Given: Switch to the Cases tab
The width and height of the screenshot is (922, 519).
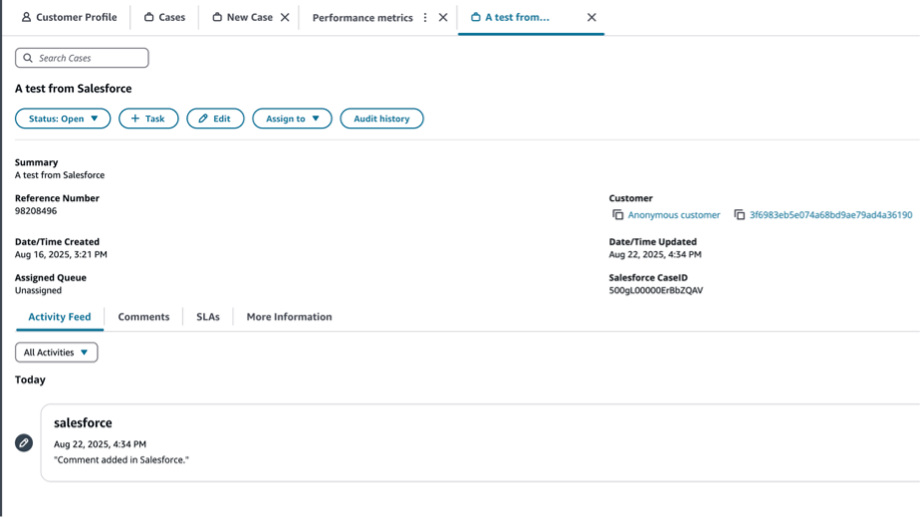Looking at the screenshot, I should [x=165, y=18].
